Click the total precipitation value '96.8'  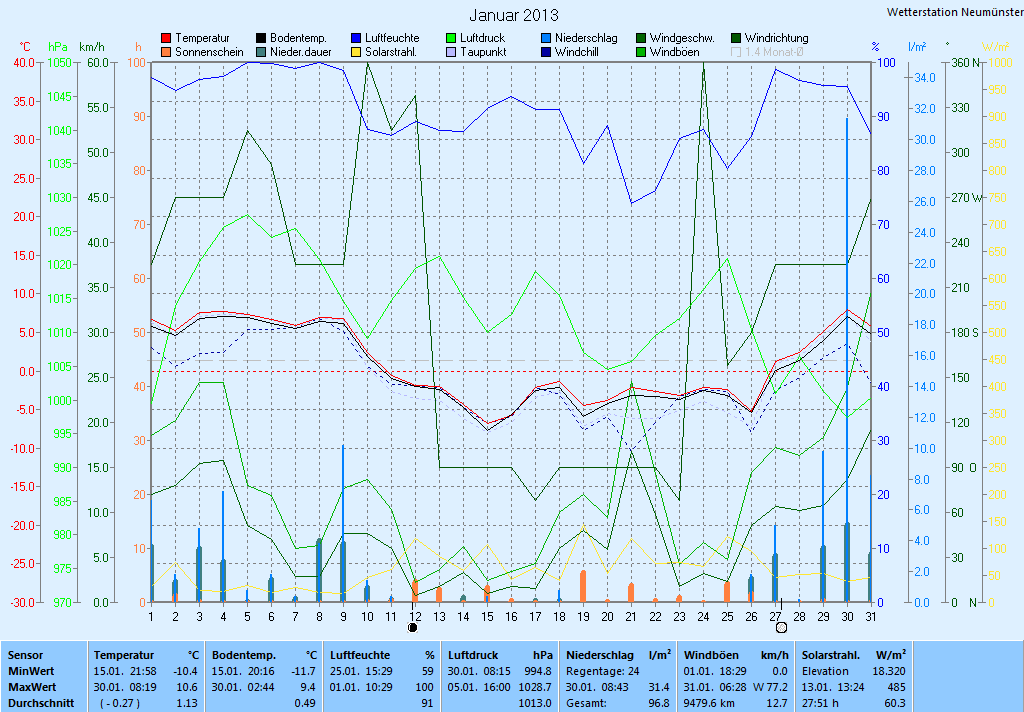click(659, 704)
